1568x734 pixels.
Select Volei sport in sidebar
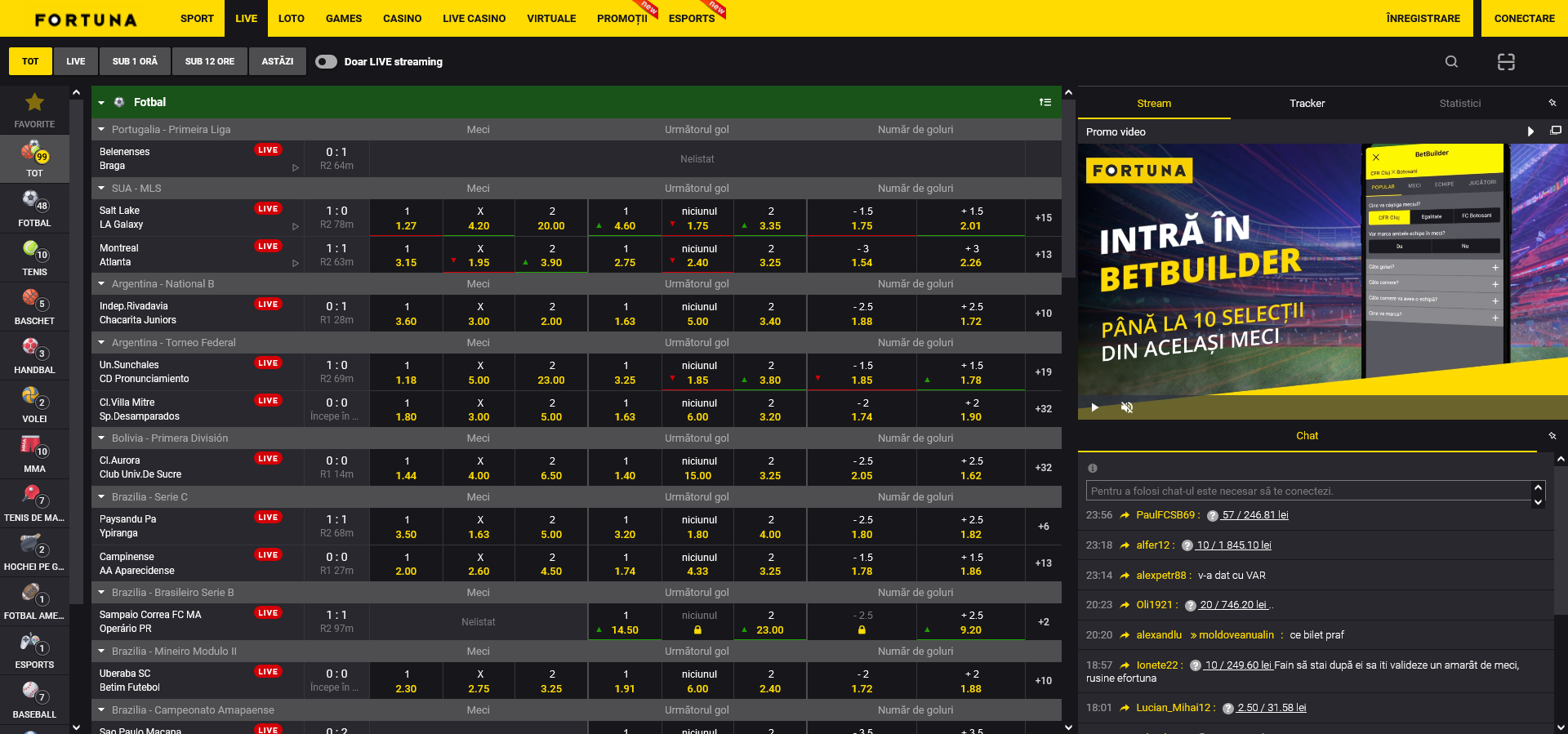(34, 404)
